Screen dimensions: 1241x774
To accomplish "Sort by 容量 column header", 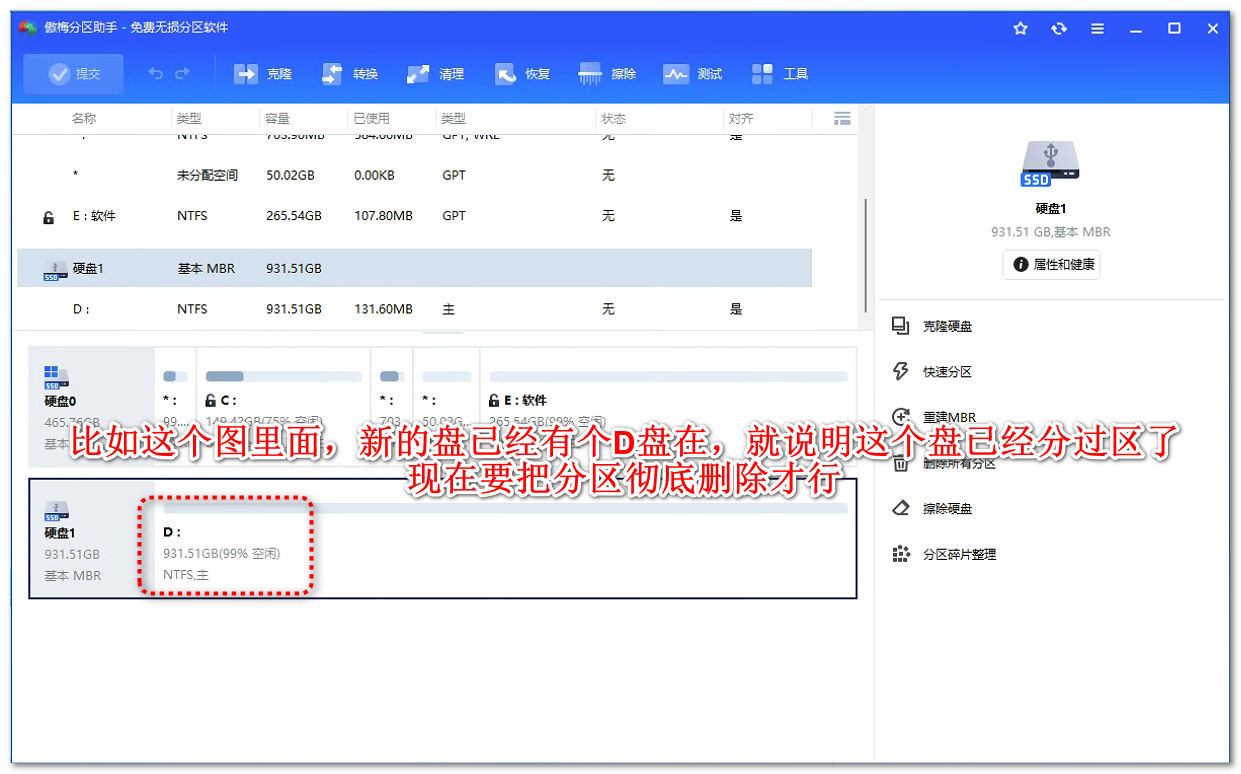I will point(277,118).
